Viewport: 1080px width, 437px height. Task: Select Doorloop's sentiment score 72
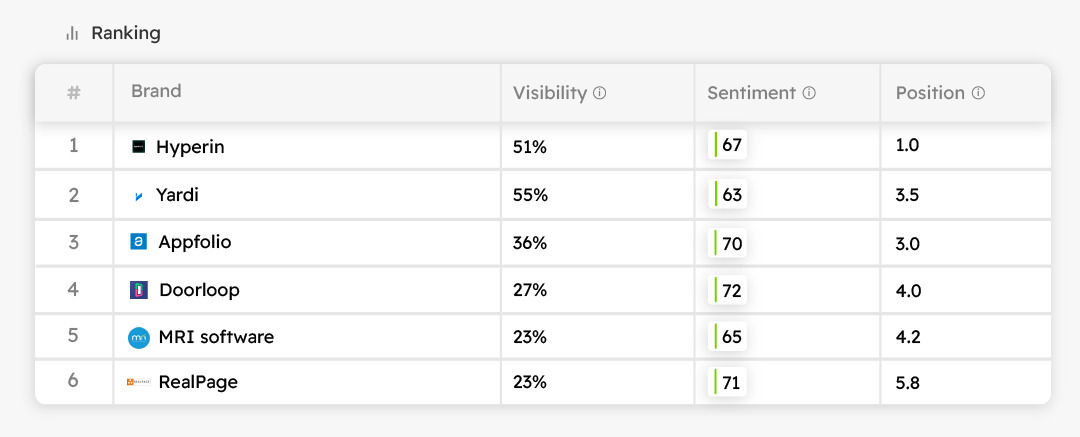pyautogui.click(x=731, y=290)
